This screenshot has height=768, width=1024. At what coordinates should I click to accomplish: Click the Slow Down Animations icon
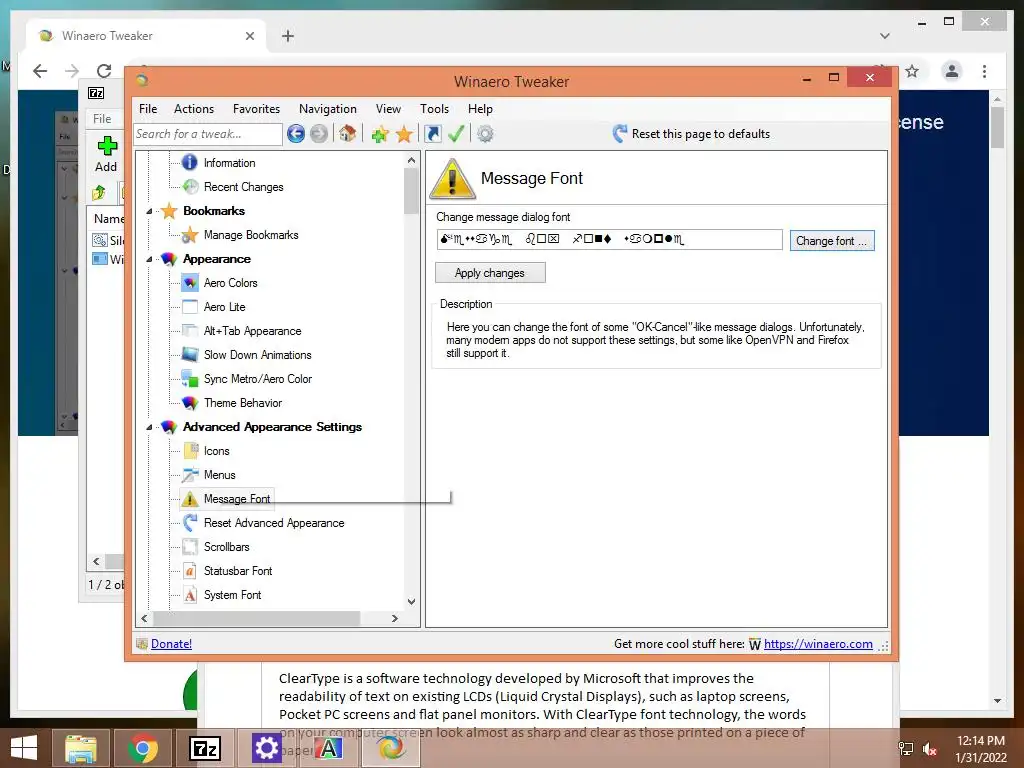(190, 355)
